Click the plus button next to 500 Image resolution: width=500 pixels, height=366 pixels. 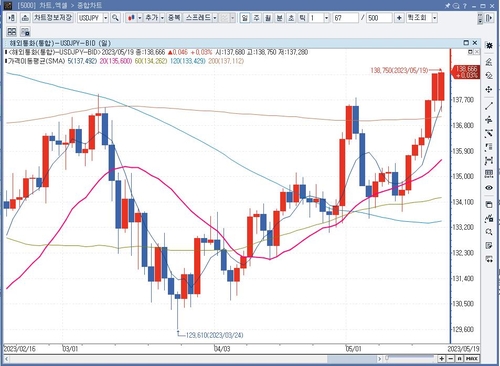point(399,18)
